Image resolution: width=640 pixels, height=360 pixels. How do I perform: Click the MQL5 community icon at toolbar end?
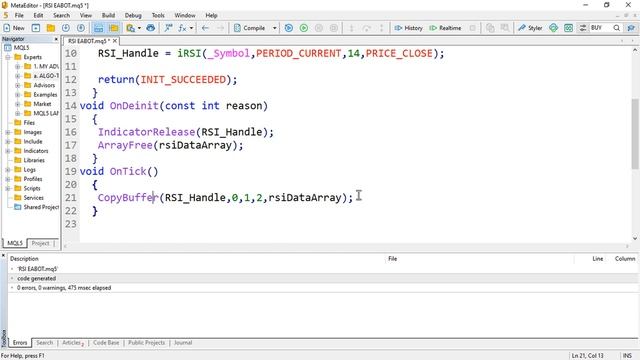pyautogui.click(x=631, y=28)
